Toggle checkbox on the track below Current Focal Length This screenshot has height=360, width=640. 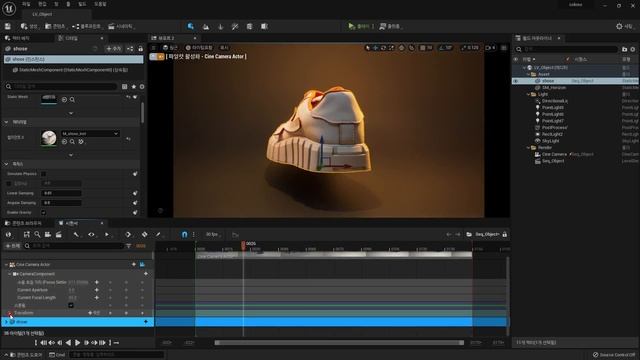[x=71, y=305]
